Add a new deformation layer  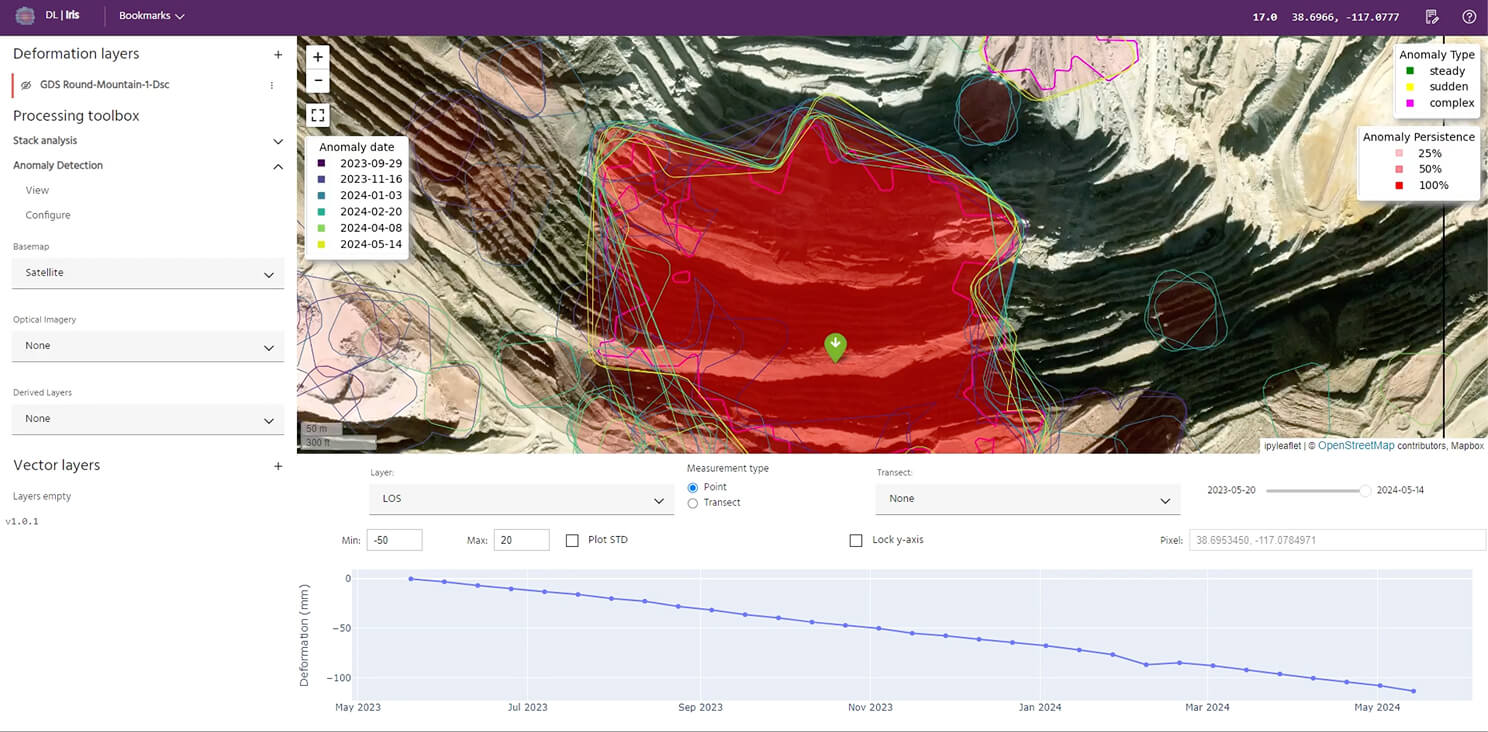pos(278,54)
